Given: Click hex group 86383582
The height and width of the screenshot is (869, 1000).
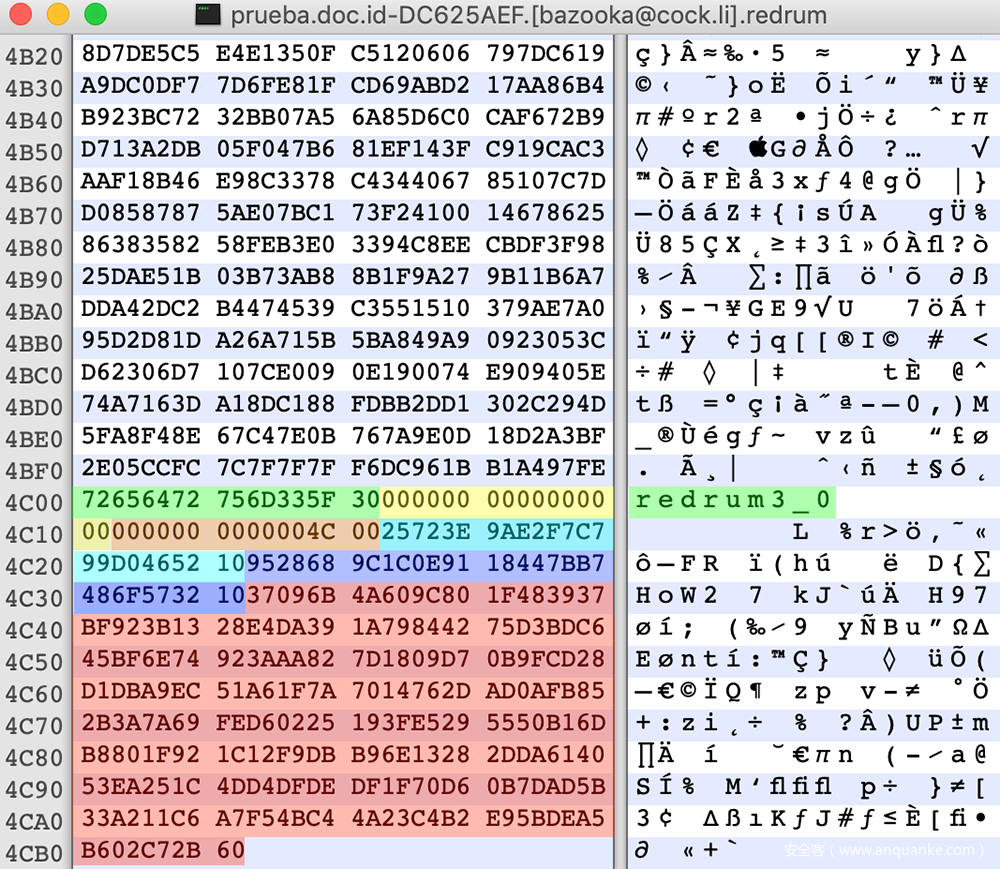Looking at the screenshot, I should point(141,245).
